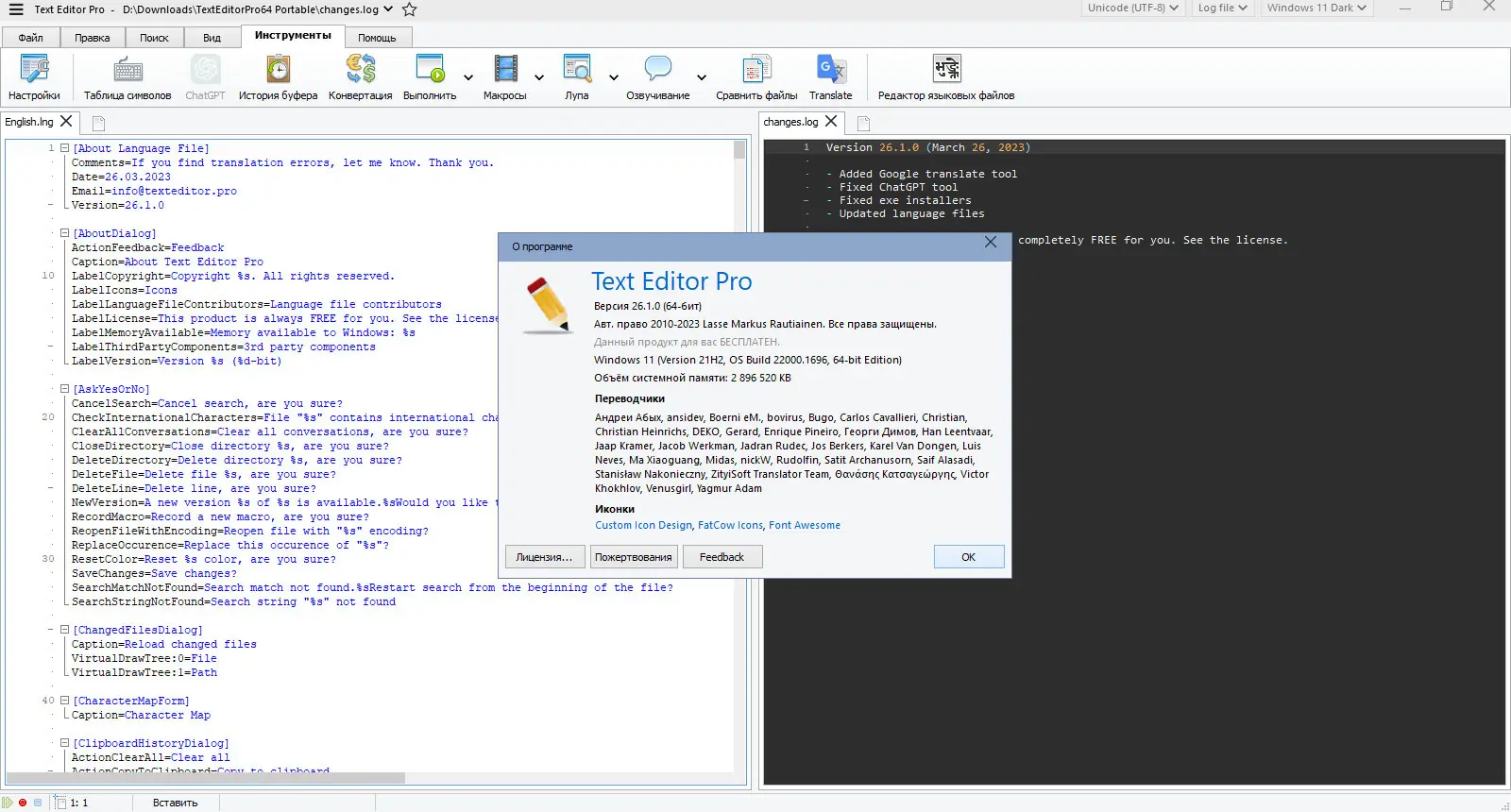Collapse the [ChangedFilesDialog] section

point(64,630)
